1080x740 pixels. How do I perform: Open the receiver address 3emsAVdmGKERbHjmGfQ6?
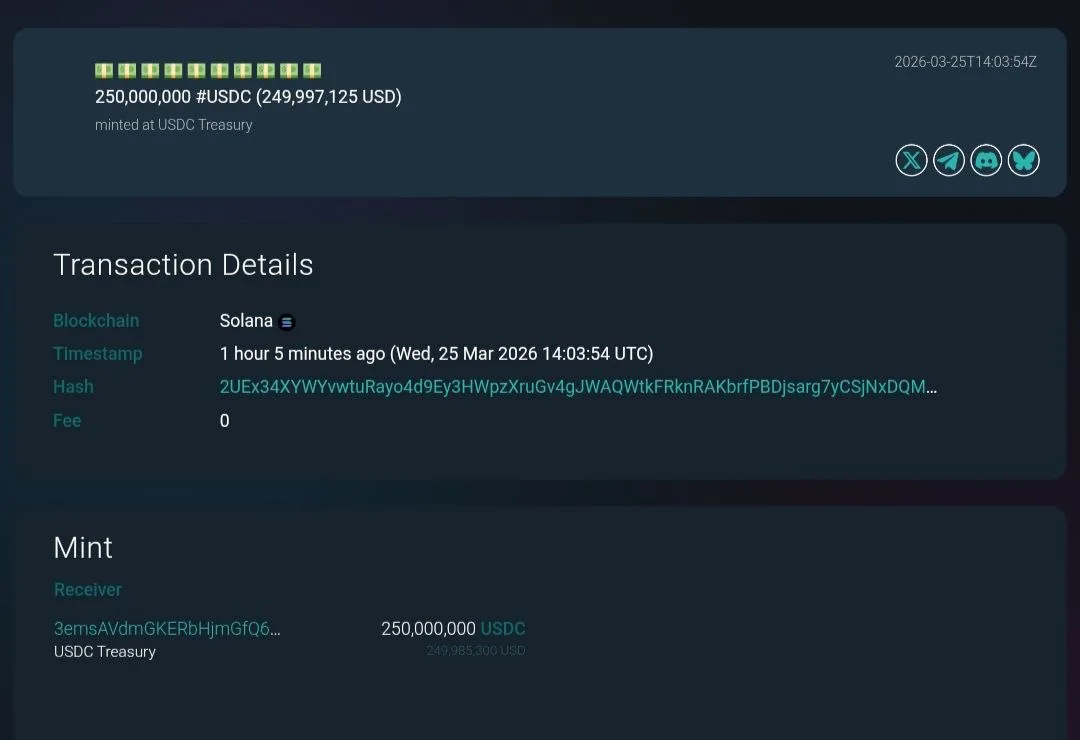tap(167, 629)
